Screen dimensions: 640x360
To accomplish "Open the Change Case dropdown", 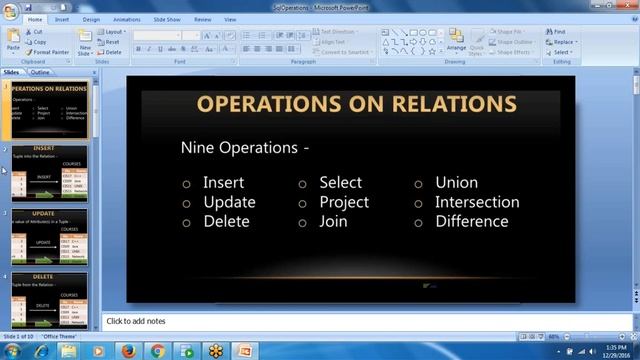I will pos(209,49).
